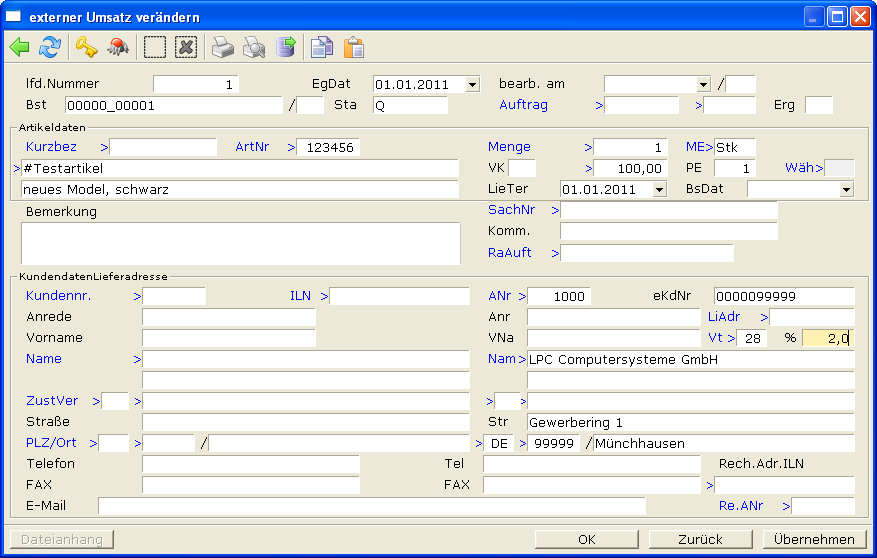The image size is (877, 558).
Task: Click the dashed box with X icon
Action: pos(185,47)
